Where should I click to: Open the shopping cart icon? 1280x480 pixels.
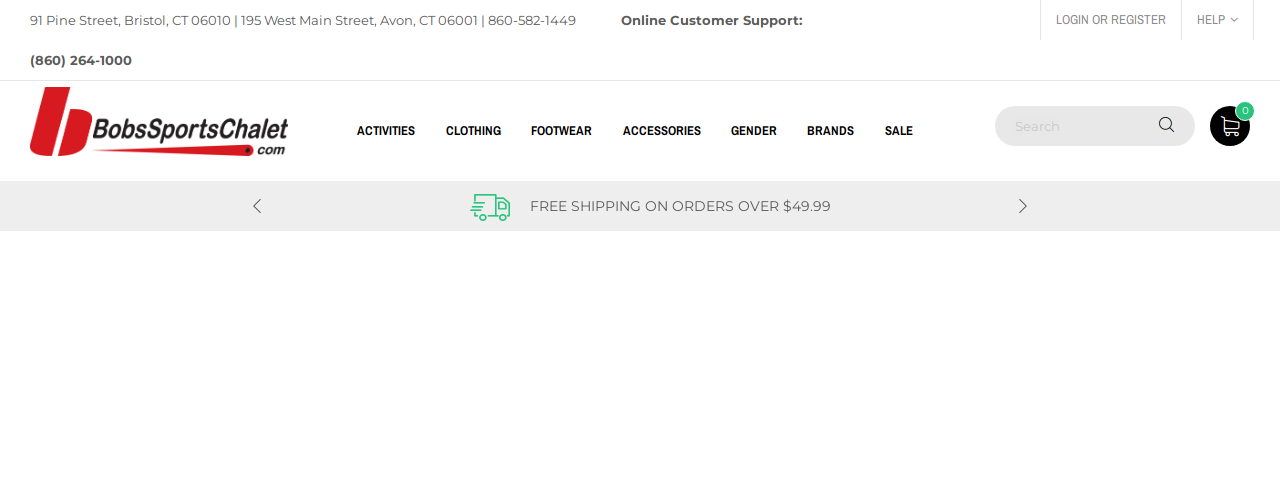tap(1230, 126)
